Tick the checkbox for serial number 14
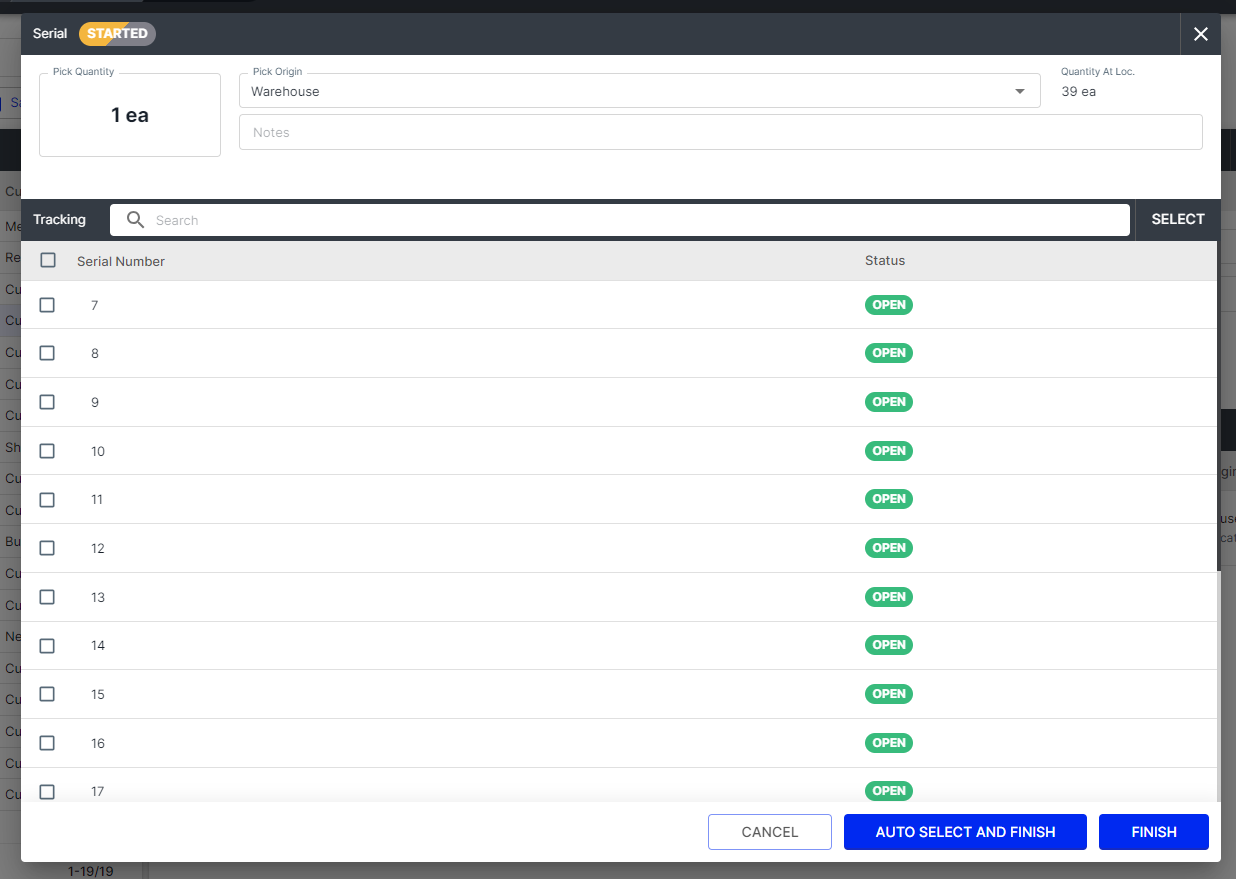The width and height of the screenshot is (1236, 879). (x=47, y=646)
